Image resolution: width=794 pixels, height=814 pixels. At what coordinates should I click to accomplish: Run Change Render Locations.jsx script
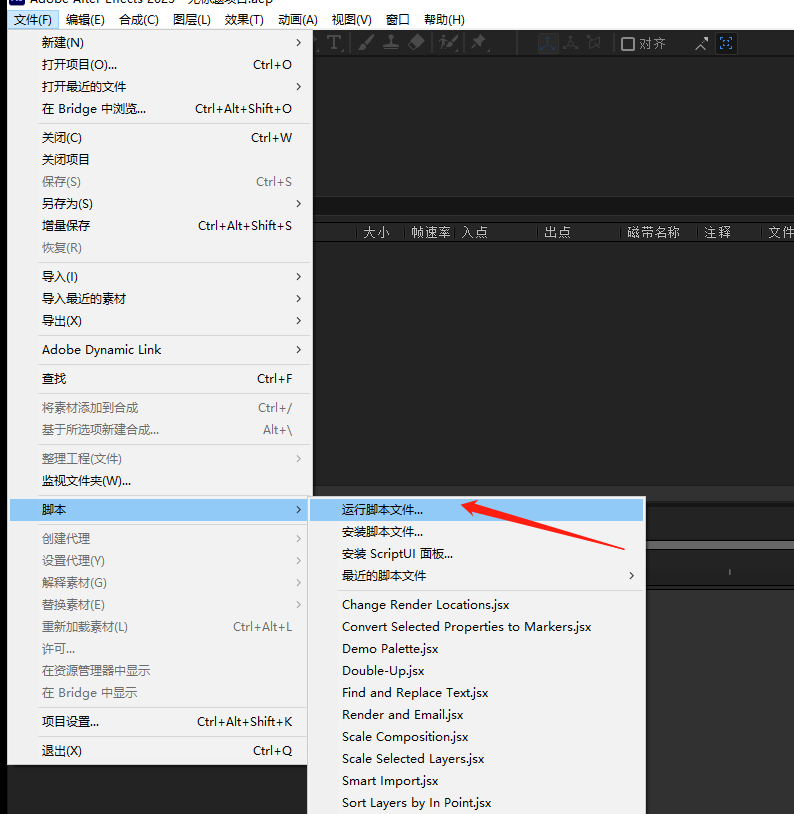click(x=477, y=605)
